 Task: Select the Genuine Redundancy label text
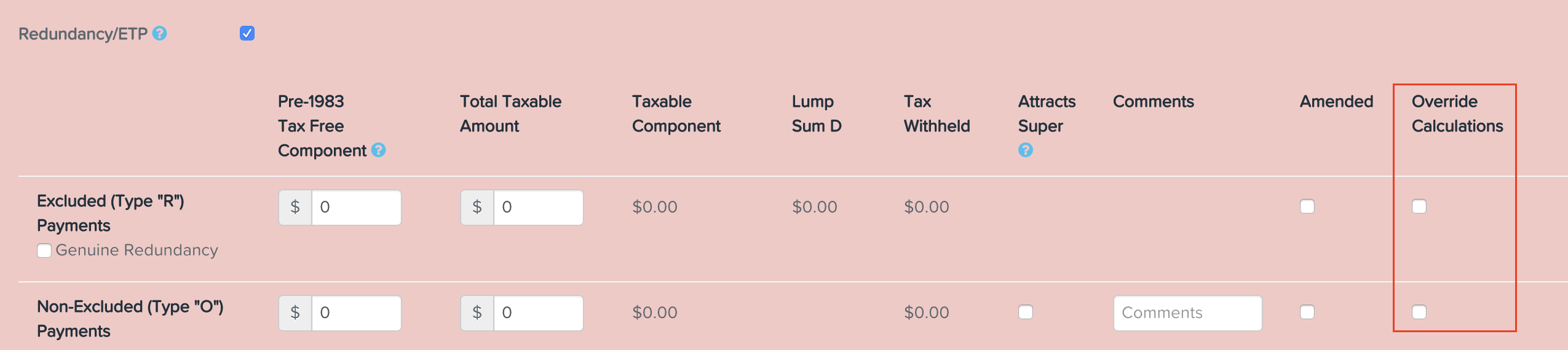tap(137, 251)
